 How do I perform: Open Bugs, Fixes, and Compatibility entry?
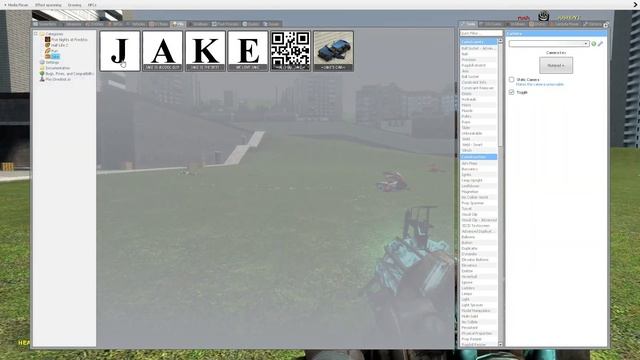tap(66, 74)
